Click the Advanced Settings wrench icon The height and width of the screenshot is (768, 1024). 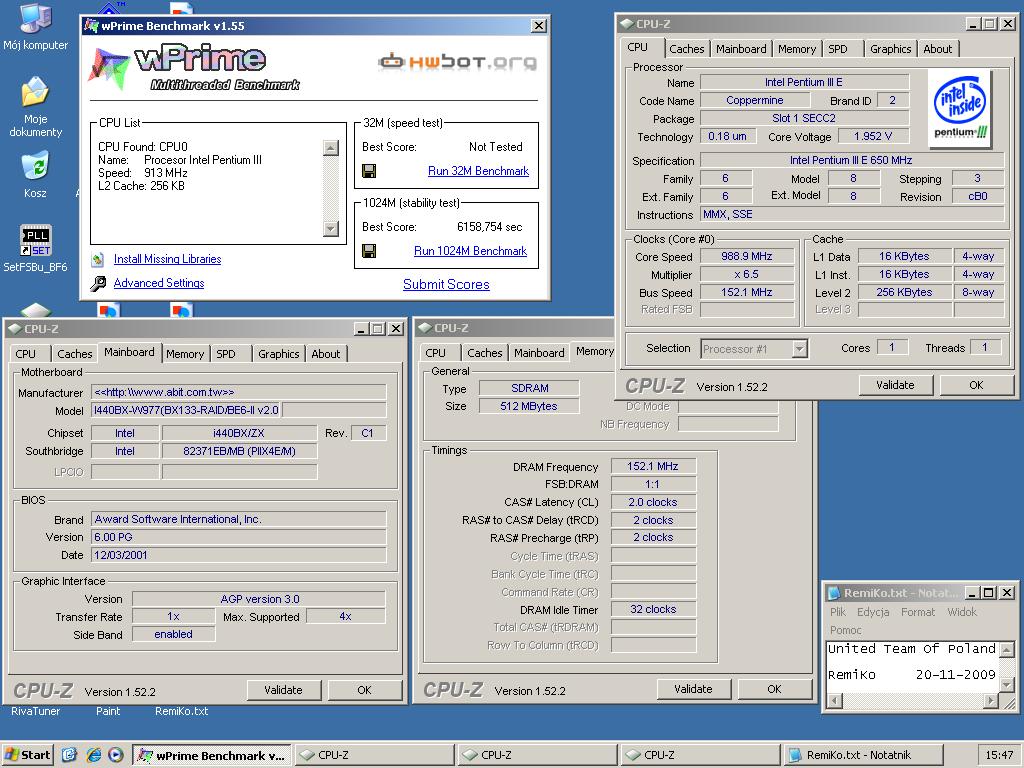click(x=98, y=283)
